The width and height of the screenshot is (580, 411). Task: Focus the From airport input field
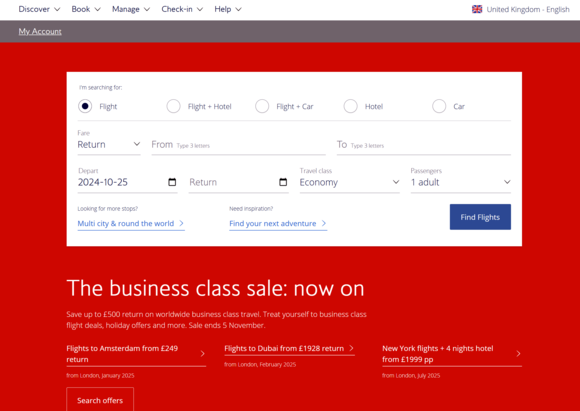click(238, 145)
